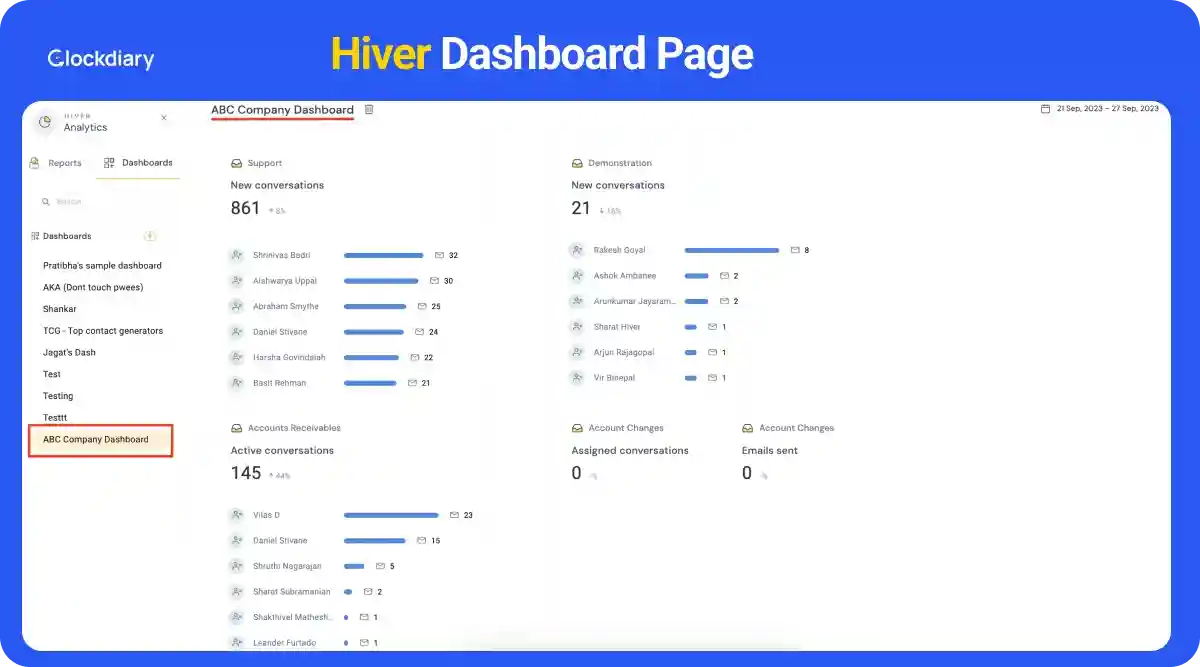Click the Support inbox icon
This screenshot has height=667, width=1200.
[x=236, y=163]
